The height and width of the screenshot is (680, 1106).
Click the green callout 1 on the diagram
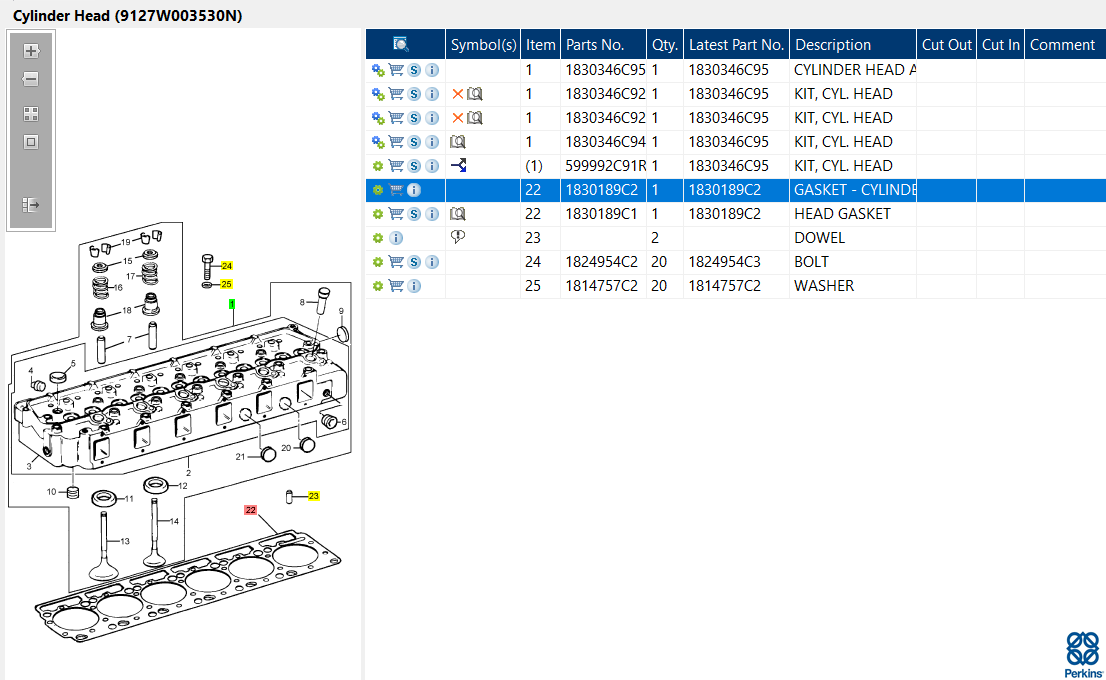(x=232, y=303)
